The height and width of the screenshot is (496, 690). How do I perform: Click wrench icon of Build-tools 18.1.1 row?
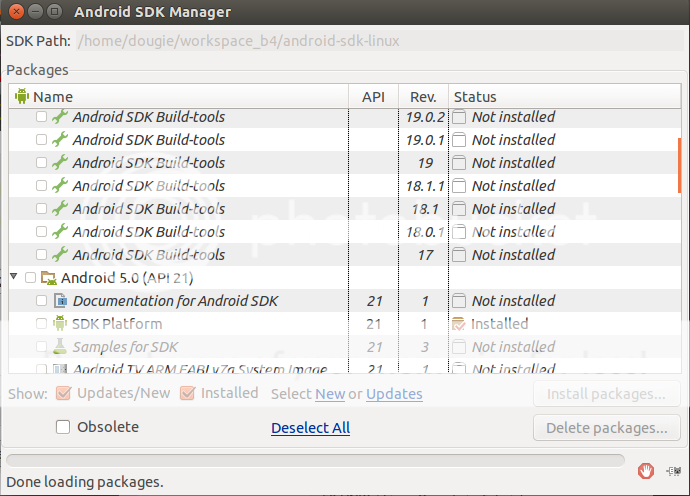coord(60,185)
